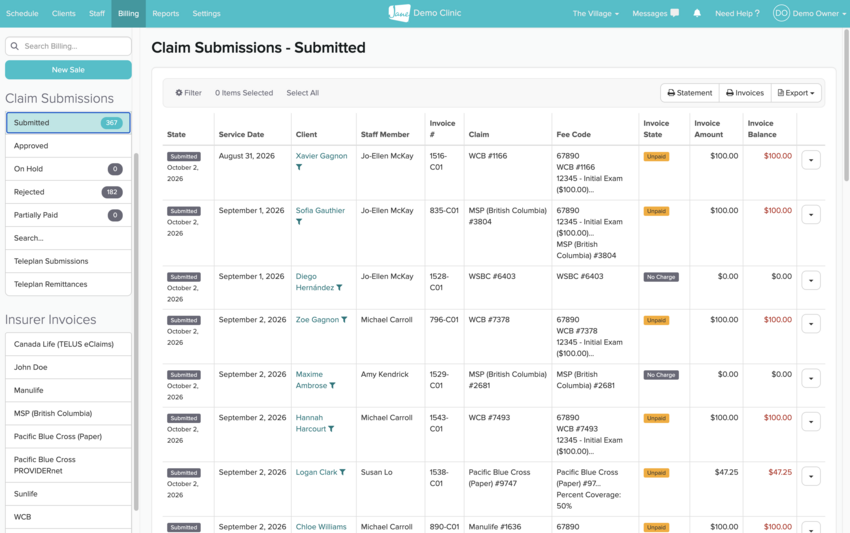Click the search magnifier icon
Image resolution: width=850 pixels, height=533 pixels.
click(x=15, y=46)
